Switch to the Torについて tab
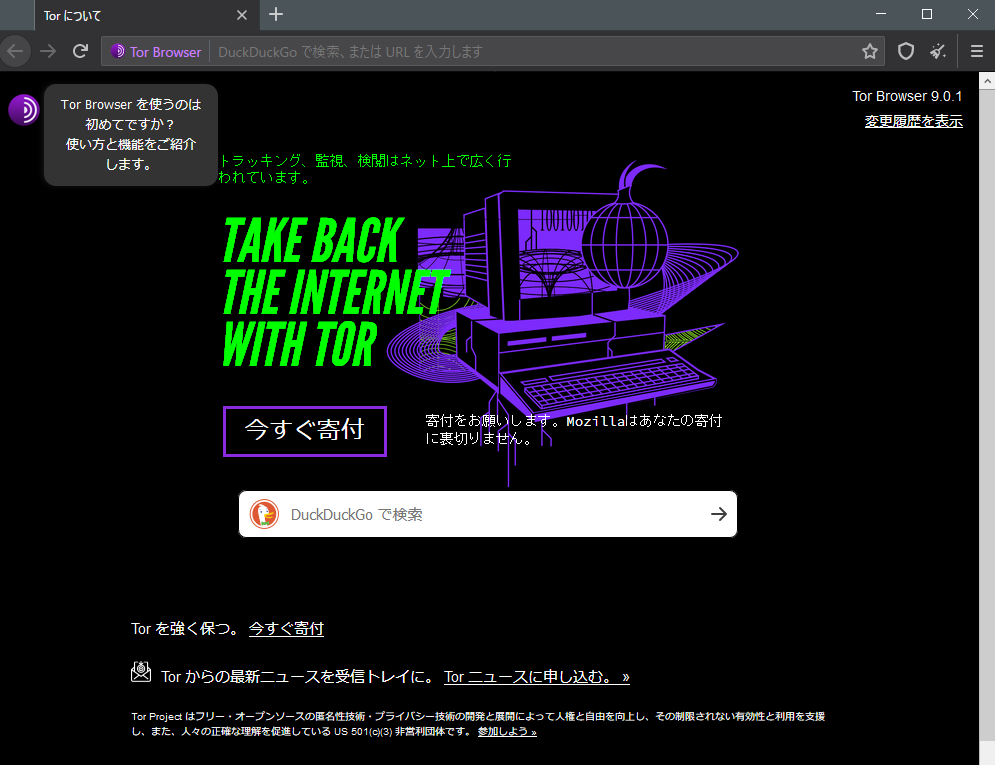 tap(140, 15)
